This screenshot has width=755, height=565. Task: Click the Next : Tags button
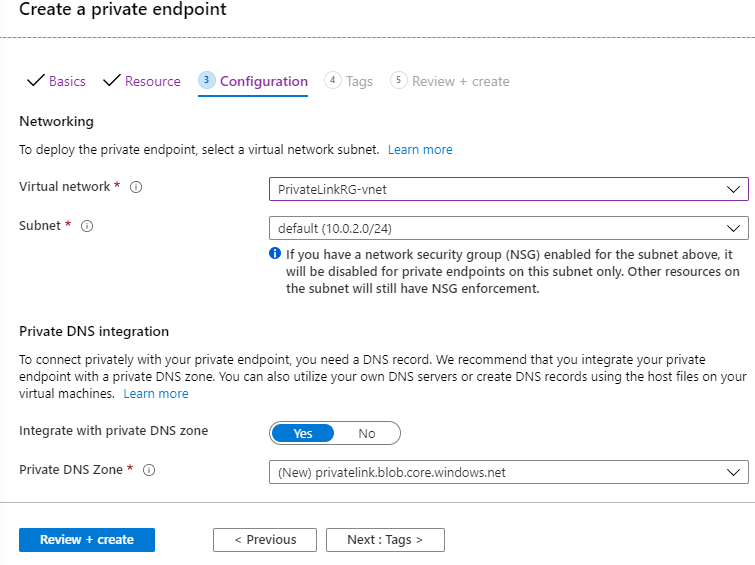click(385, 540)
